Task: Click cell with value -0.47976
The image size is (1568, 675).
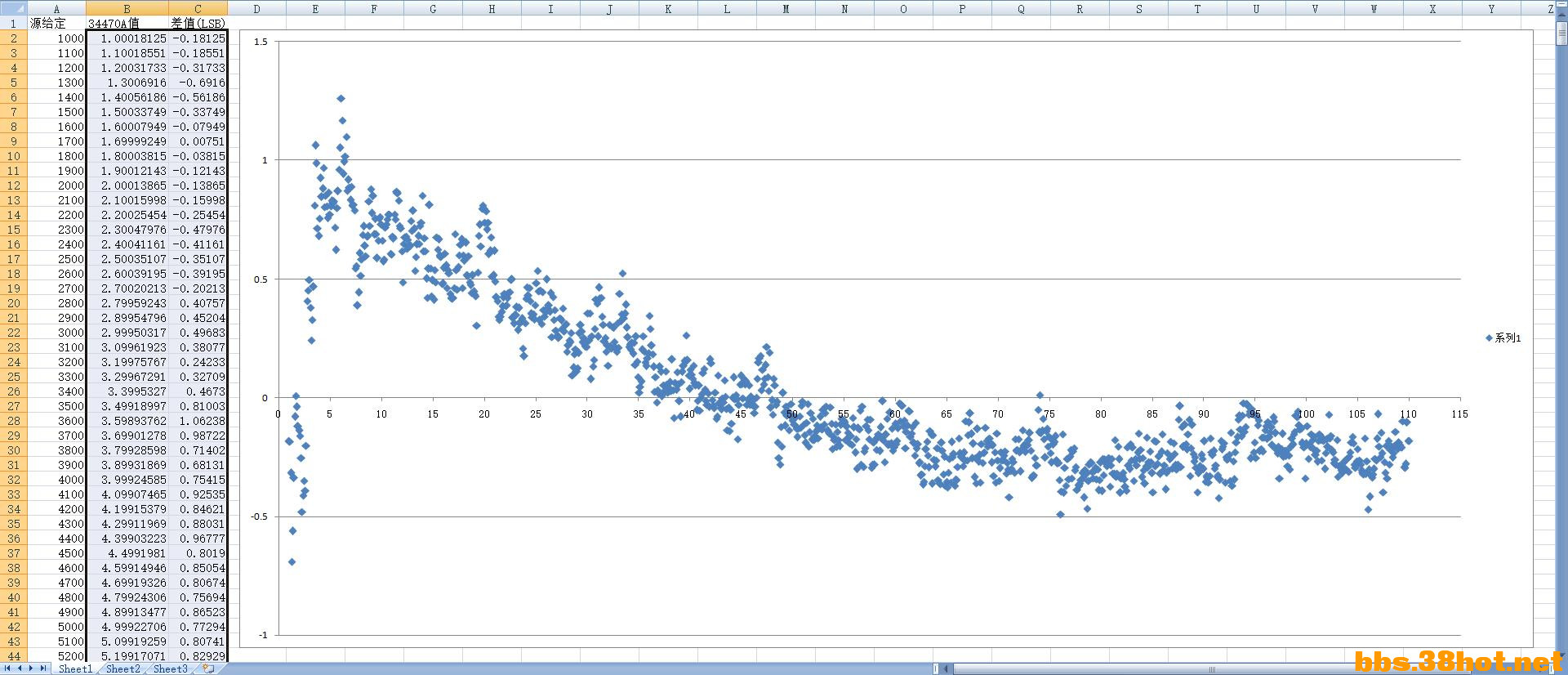Action: (197, 230)
